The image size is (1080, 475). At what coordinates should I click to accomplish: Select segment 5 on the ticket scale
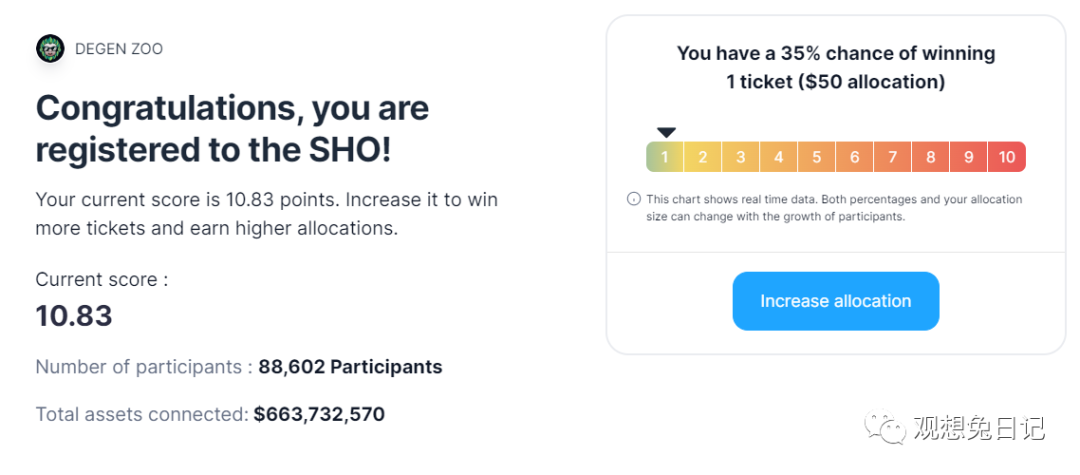[817, 157]
